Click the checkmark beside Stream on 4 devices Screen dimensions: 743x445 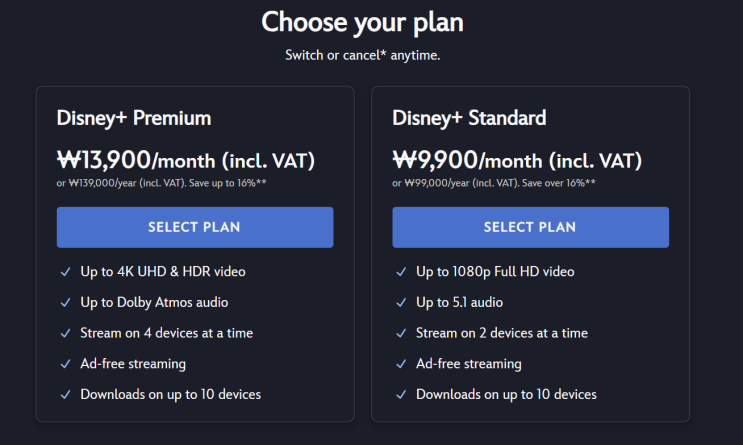[65, 333]
